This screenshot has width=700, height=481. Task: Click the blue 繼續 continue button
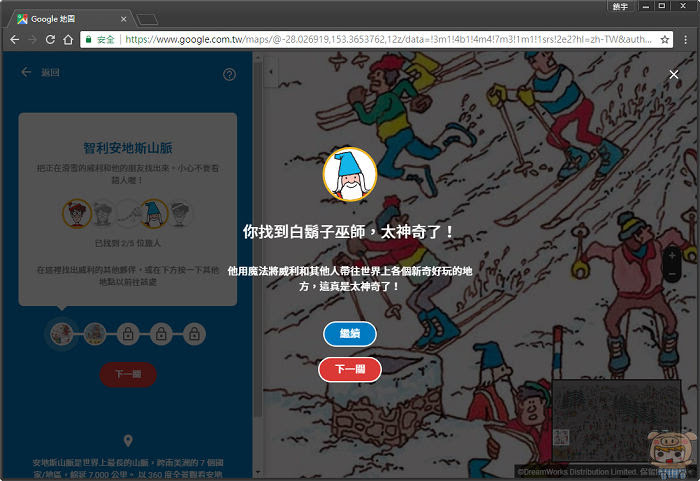click(x=350, y=334)
